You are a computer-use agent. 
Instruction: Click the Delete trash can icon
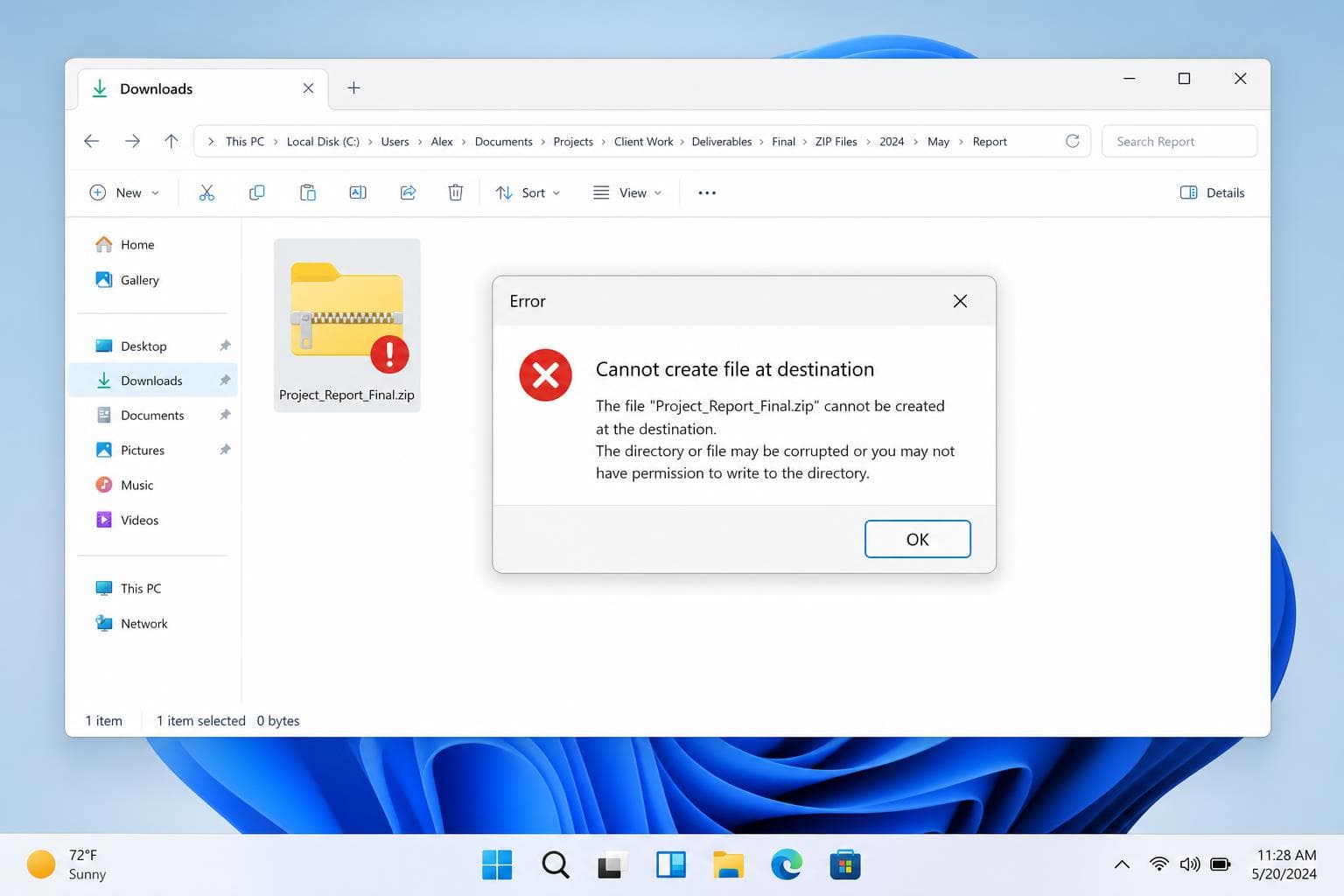click(x=455, y=192)
